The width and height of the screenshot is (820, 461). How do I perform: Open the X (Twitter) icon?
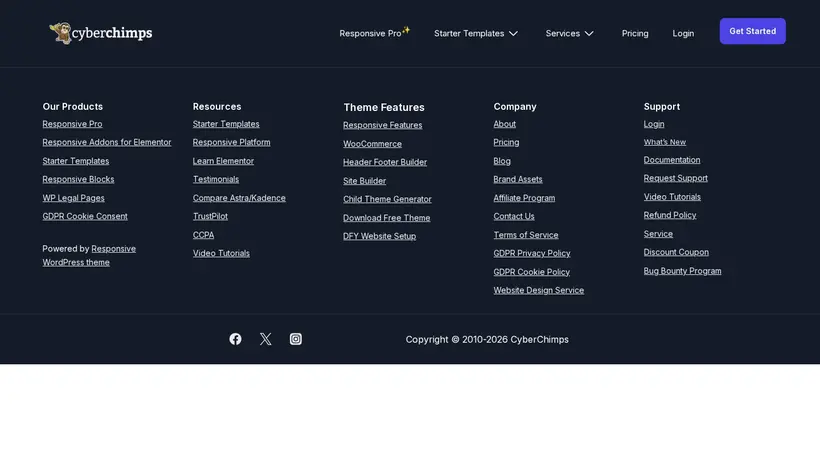[x=266, y=339]
